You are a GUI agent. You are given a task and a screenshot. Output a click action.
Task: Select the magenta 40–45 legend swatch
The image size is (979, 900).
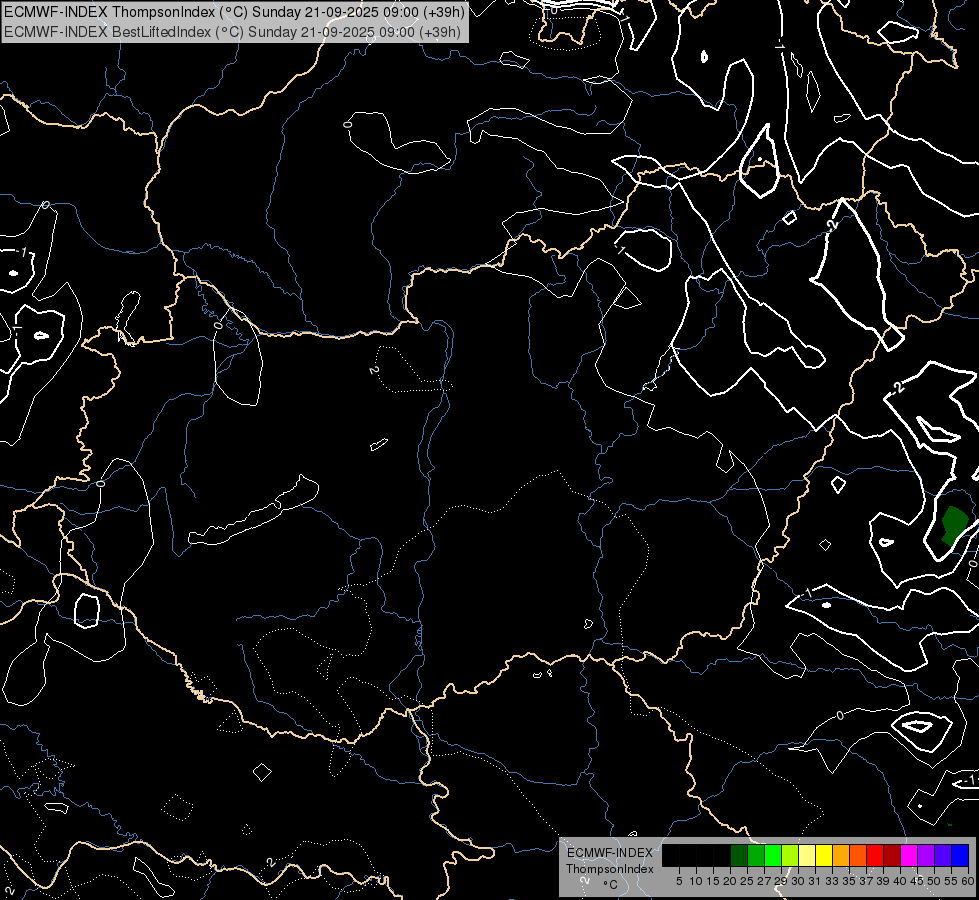tap(909, 855)
